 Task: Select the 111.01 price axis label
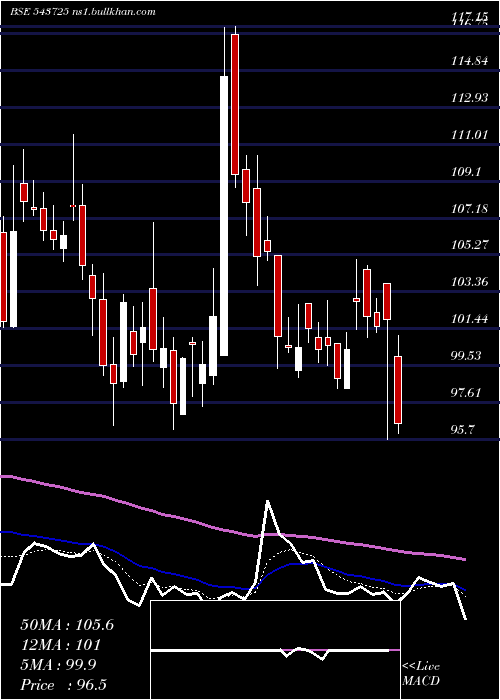[x=469, y=135]
